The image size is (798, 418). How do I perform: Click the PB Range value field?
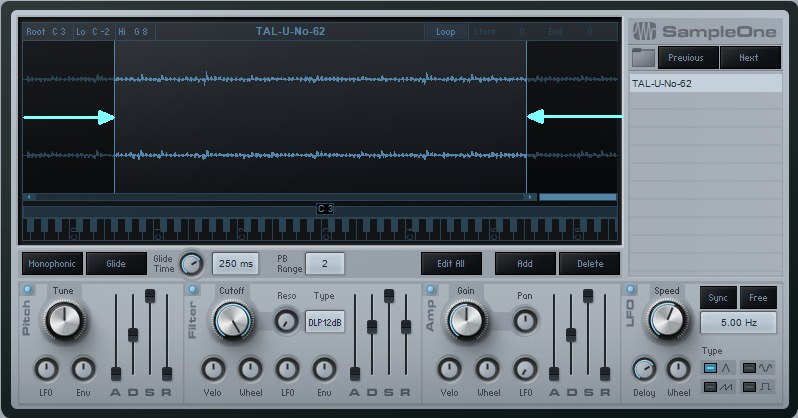tap(325, 264)
